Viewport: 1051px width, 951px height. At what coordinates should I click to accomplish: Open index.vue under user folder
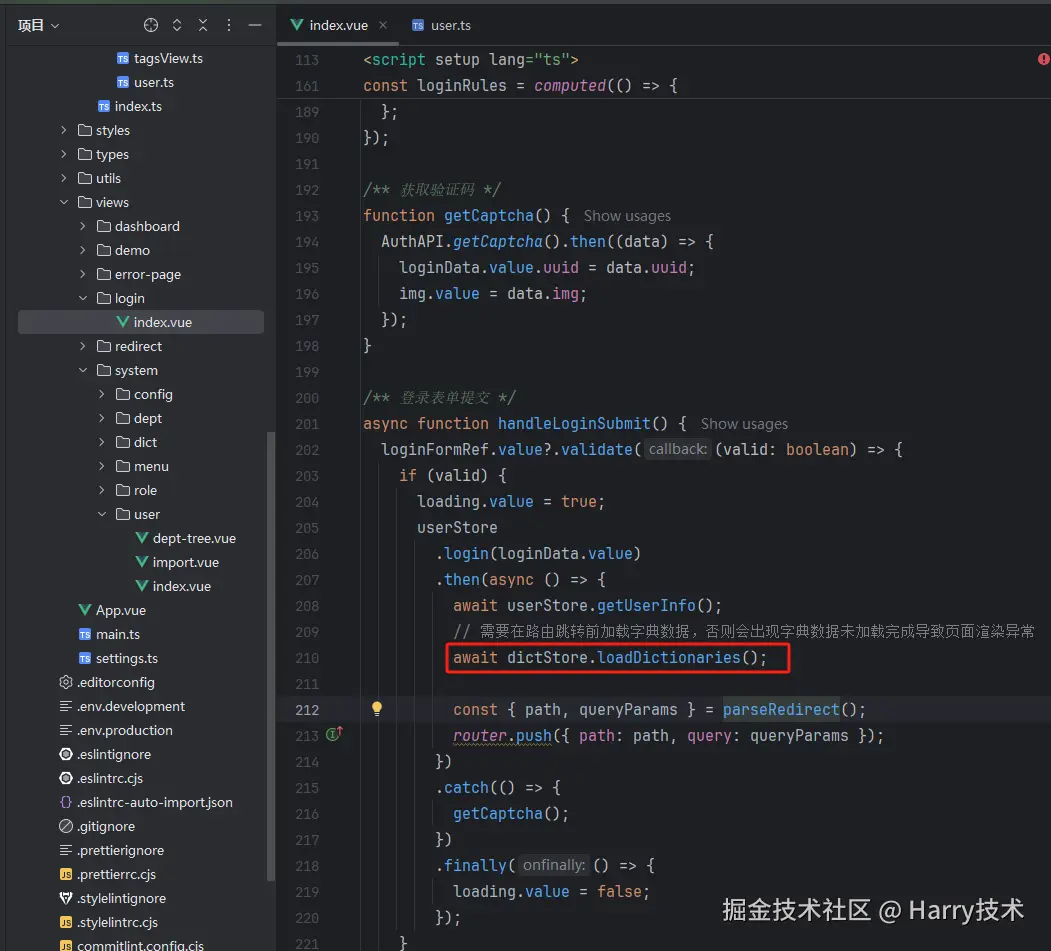click(x=173, y=586)
